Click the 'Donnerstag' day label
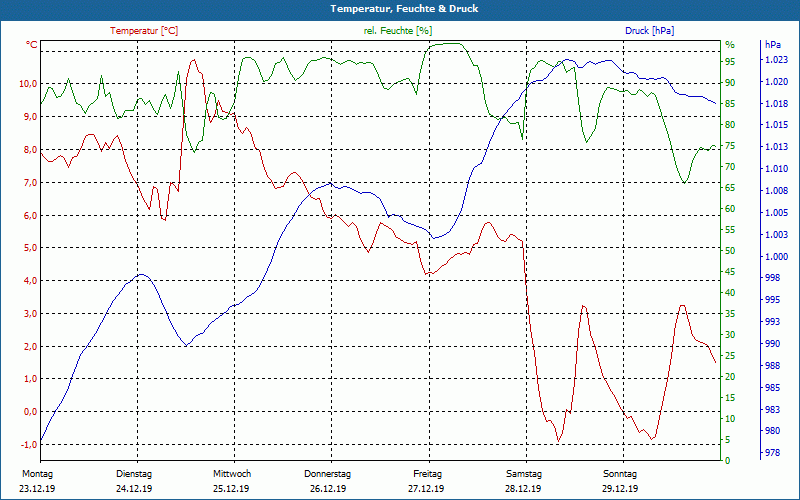The image size is (800, 500). tap(328, 474)
